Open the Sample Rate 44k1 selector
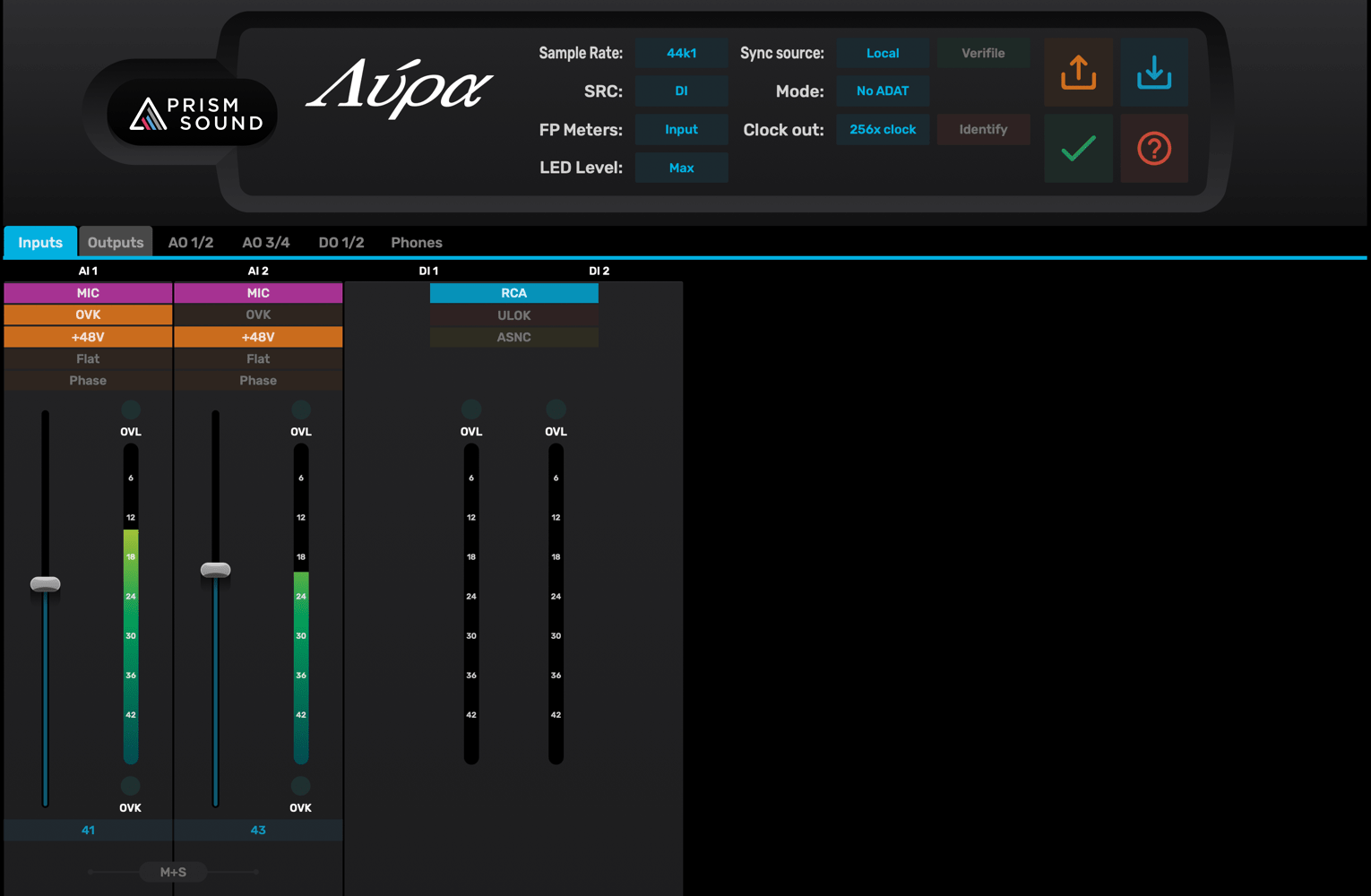The width and height of the screenshot is (1371, 896). (681, 54)
